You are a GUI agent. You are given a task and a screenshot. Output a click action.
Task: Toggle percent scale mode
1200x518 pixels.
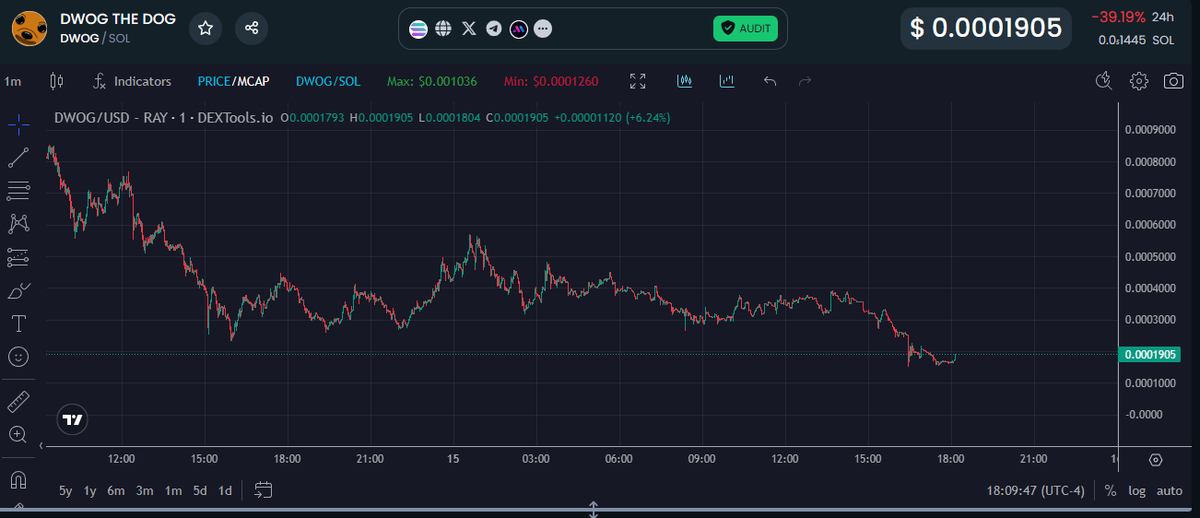1111,491
